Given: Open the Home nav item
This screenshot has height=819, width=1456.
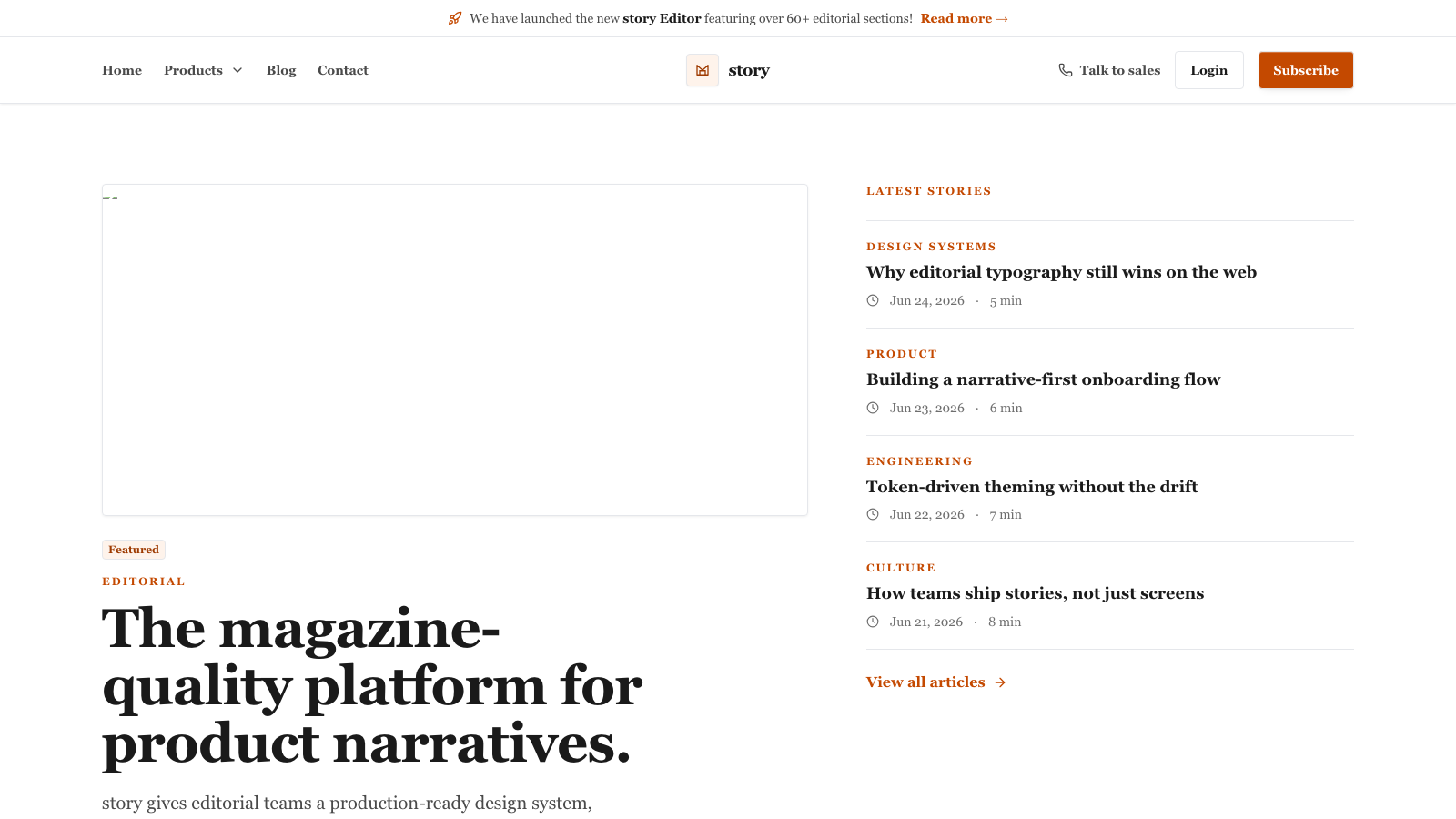Looking at the screenshot, I should (x=122, y=70).
